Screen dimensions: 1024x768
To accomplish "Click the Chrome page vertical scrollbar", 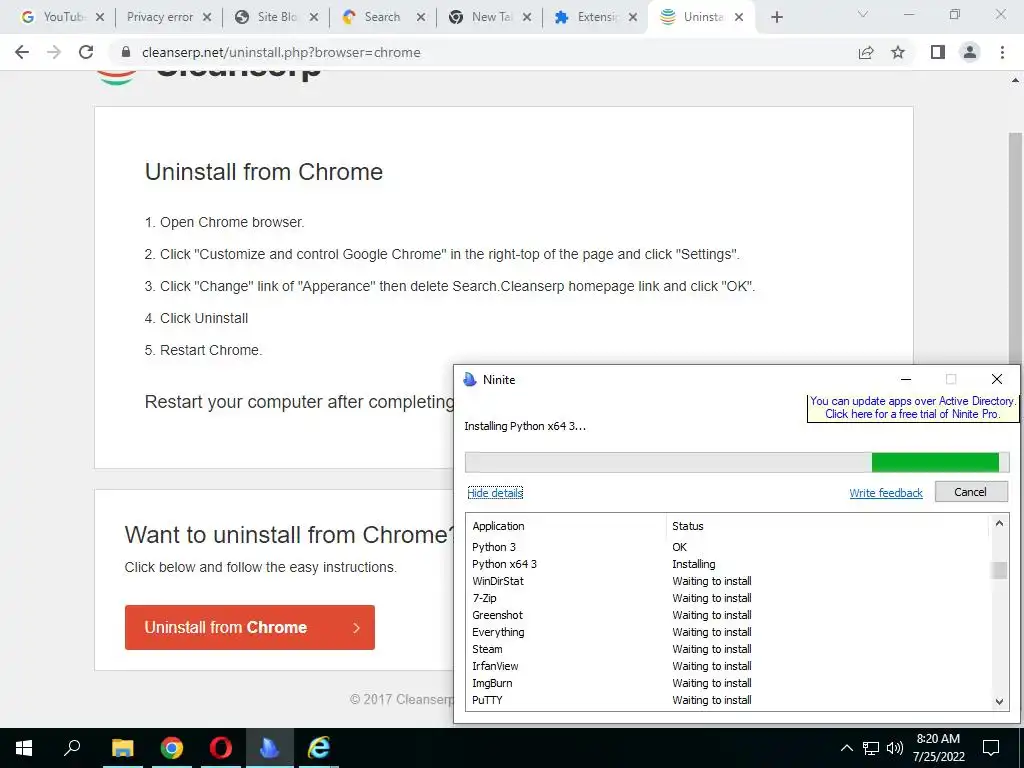I will 1015,248.
